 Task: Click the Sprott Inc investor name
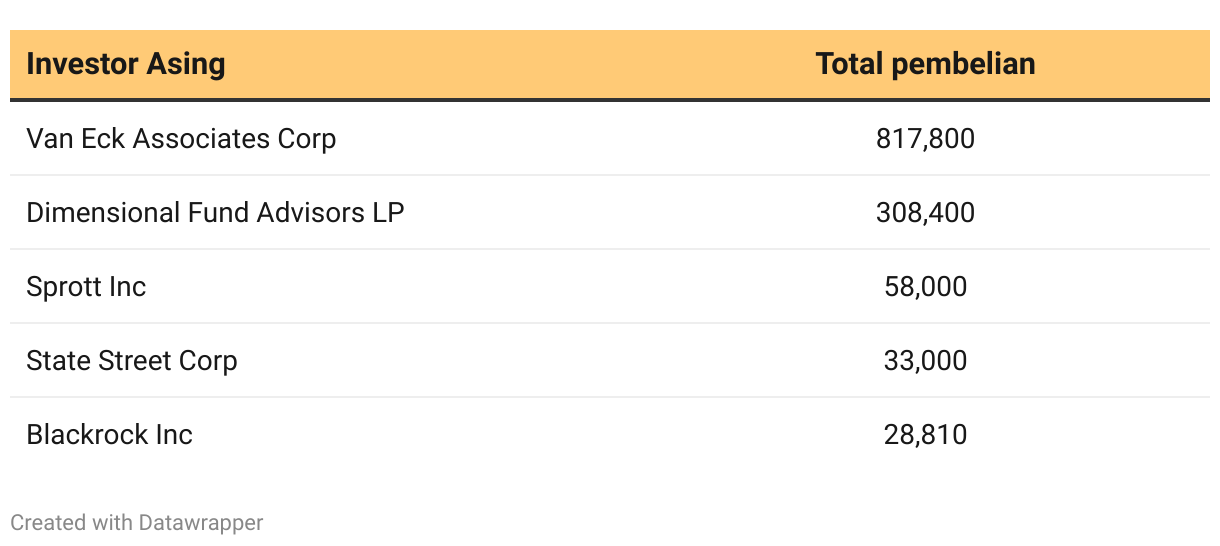[86, 287]
